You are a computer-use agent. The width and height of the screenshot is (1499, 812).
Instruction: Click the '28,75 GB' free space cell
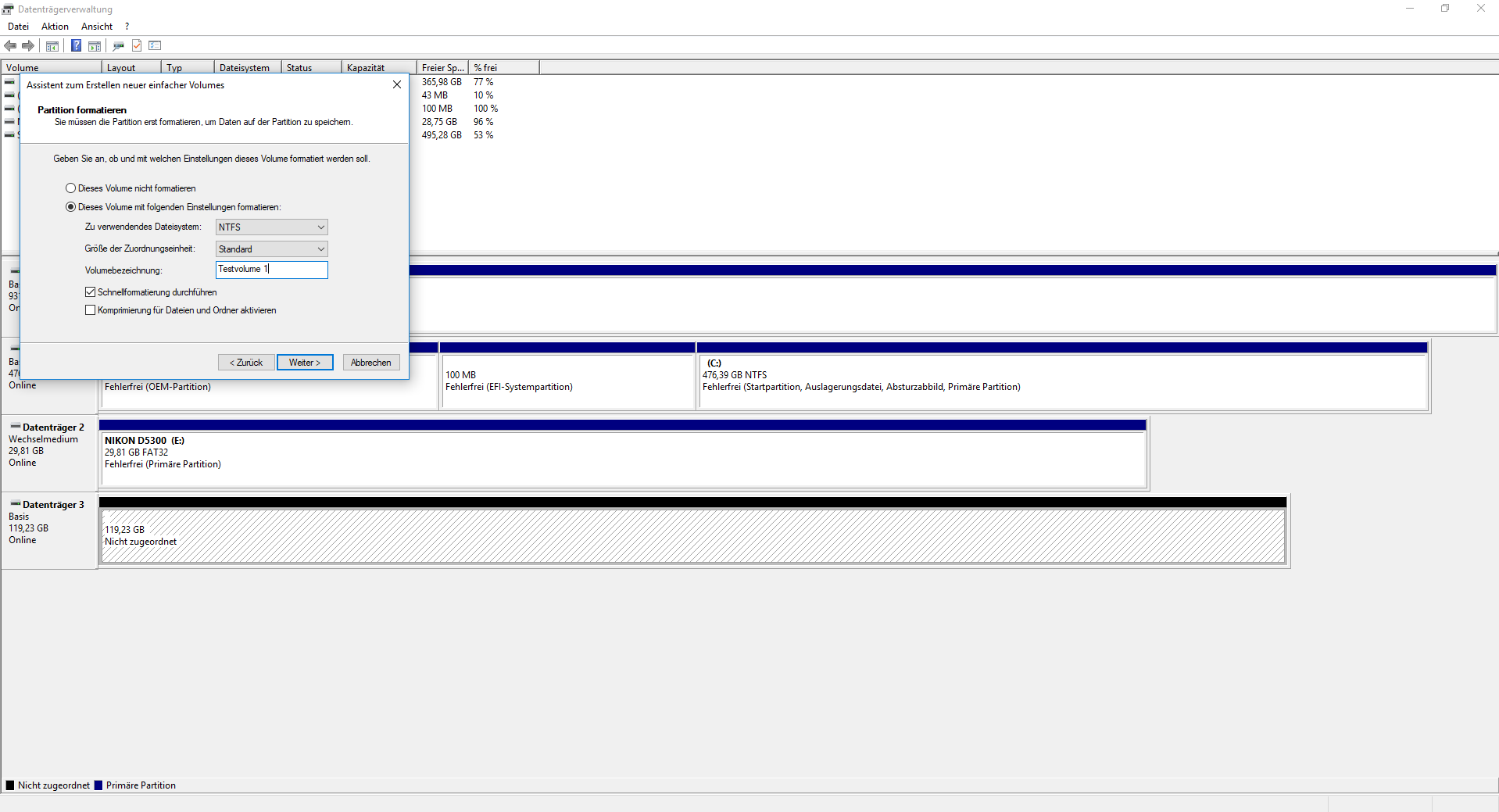click(439, 122)
